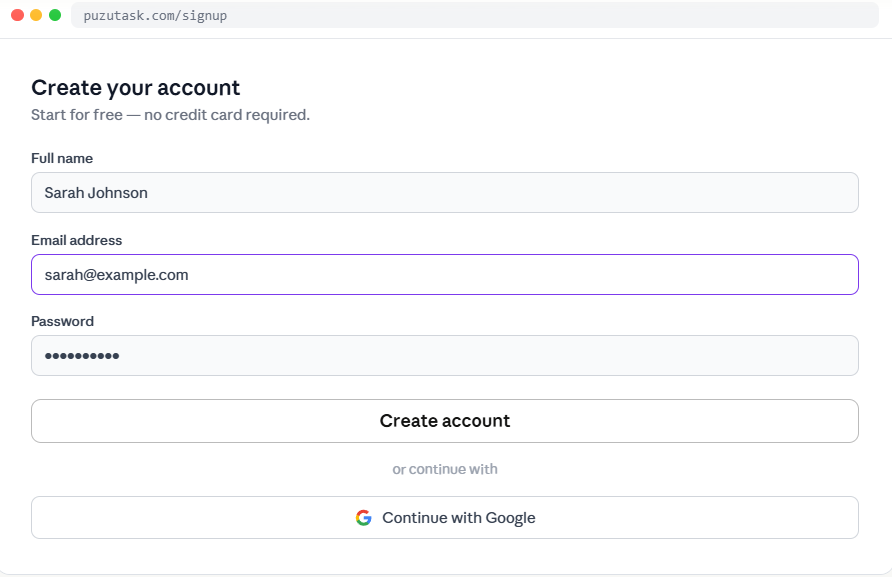Click the Start for free subtitle text
The height and width of the screenshot is (577, 892).
(76, 115)
